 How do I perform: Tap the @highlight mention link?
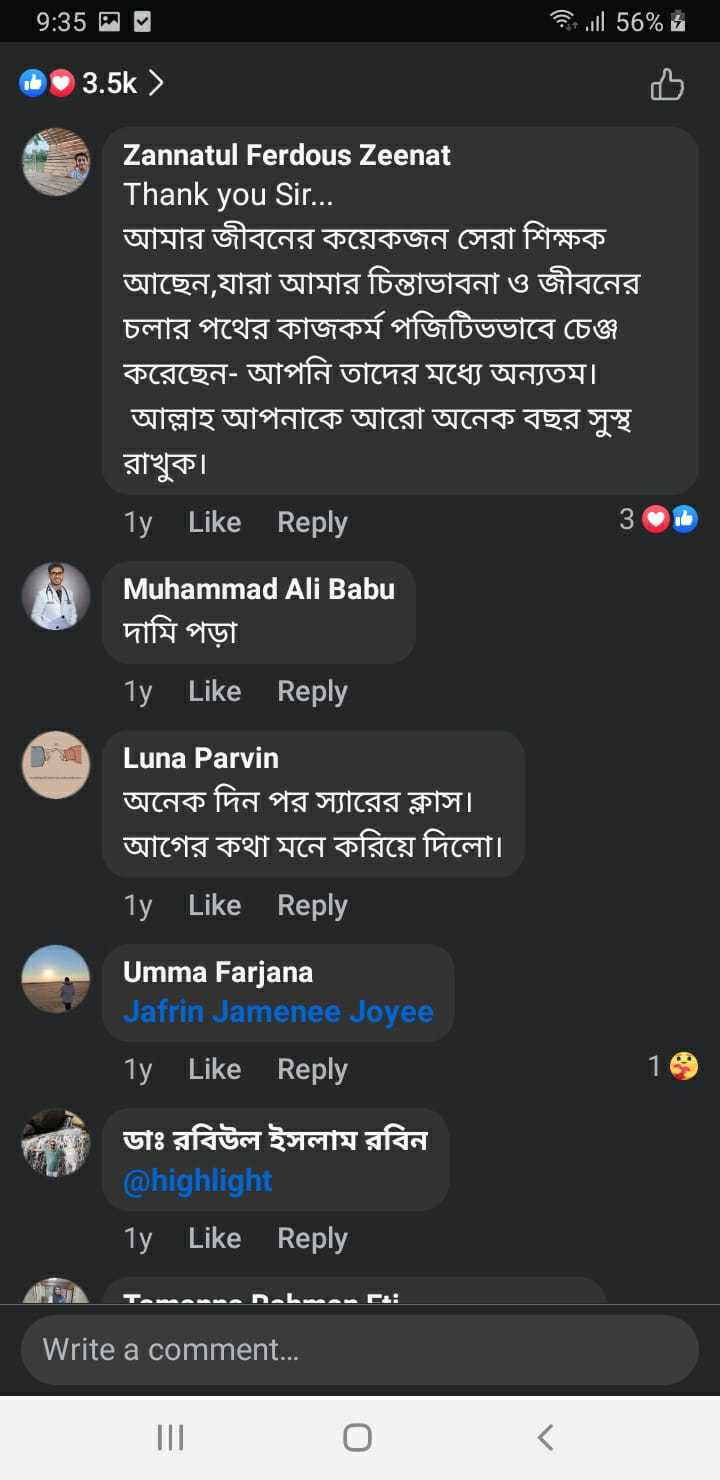click(197, 1180)
